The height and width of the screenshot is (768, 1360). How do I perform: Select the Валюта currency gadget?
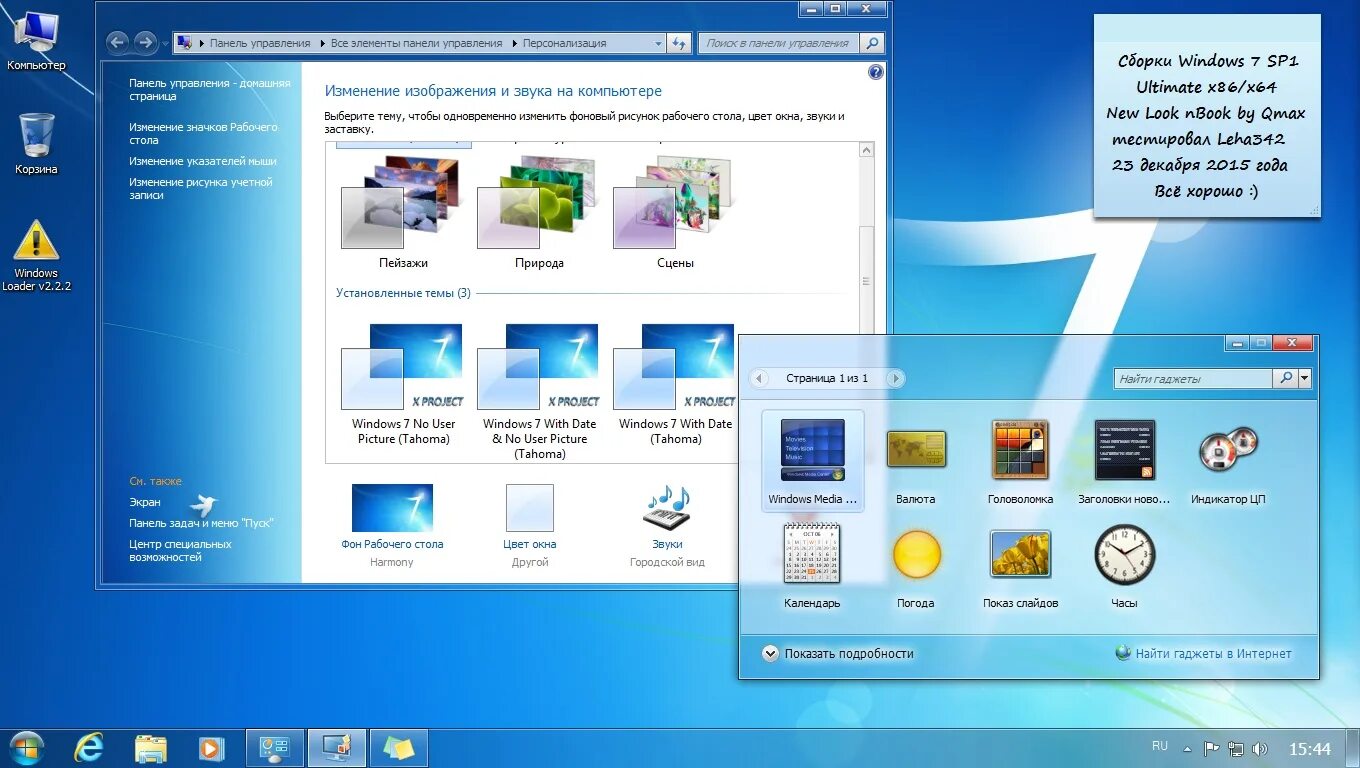pyautogui.click(x=915, y=461)
